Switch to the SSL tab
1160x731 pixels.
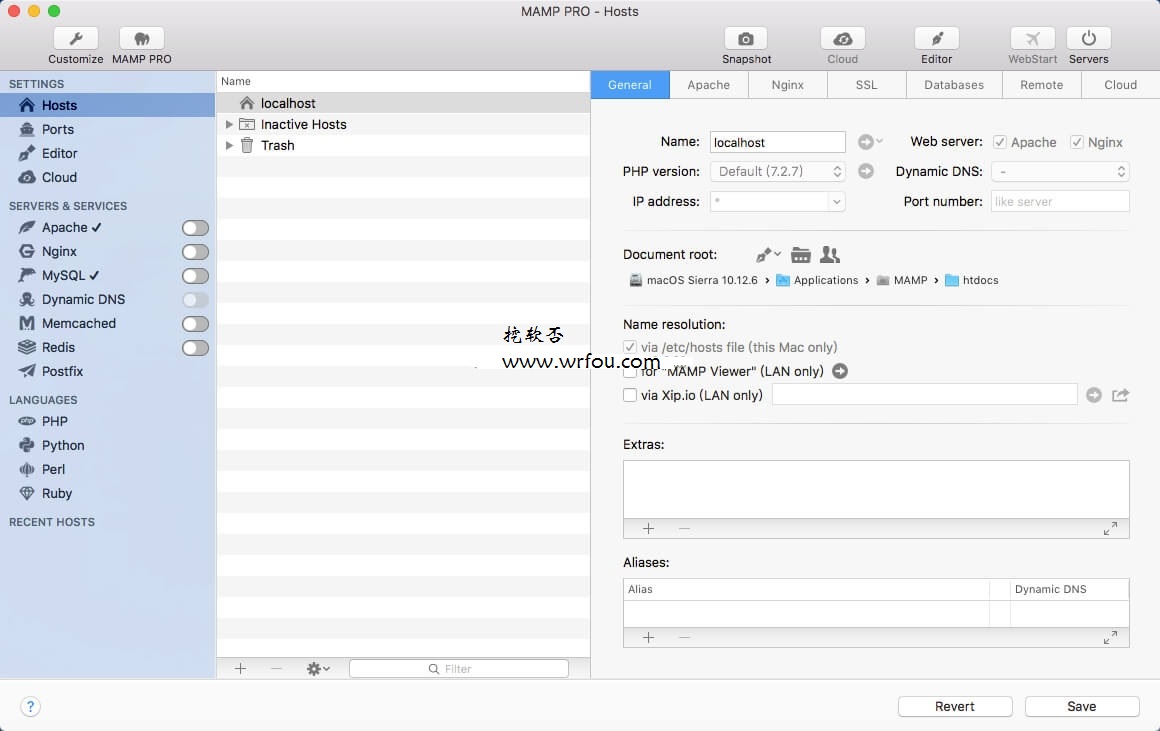(x=866, y=85)
